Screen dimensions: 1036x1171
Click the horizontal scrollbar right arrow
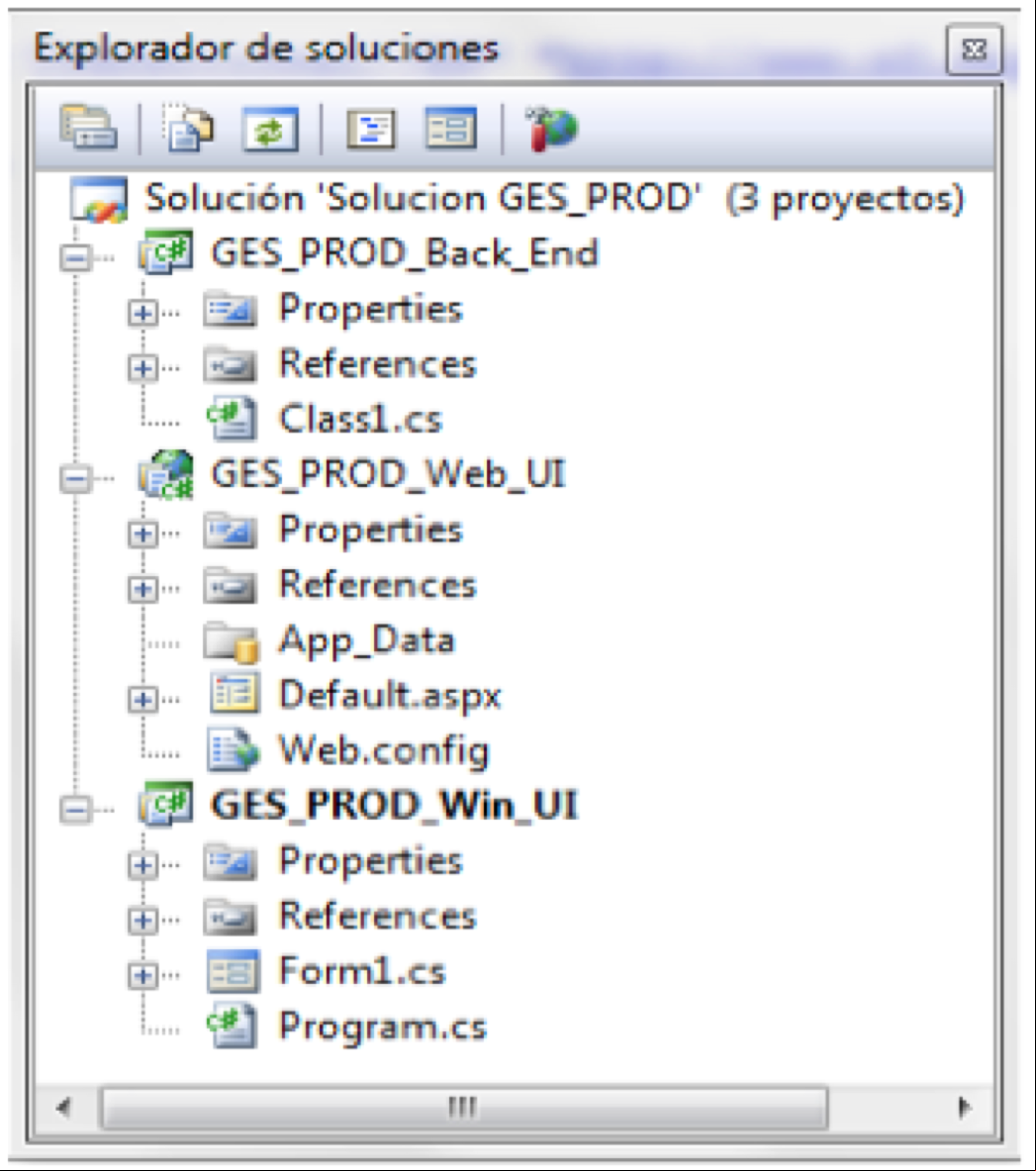pos(964,1107)
